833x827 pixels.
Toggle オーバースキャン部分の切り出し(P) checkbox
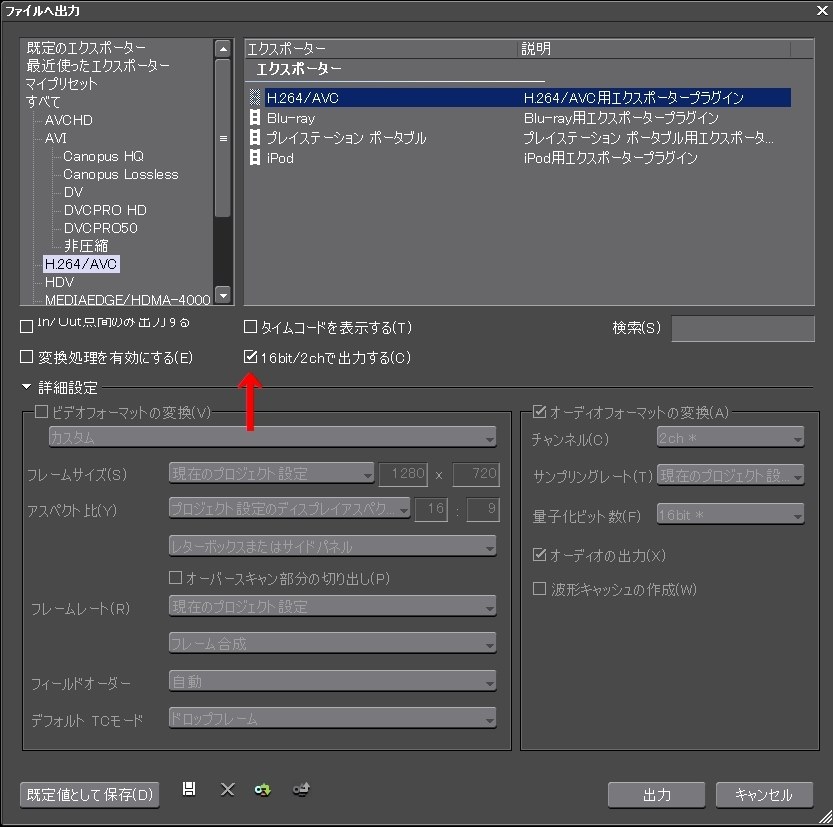tap(175, 577)
